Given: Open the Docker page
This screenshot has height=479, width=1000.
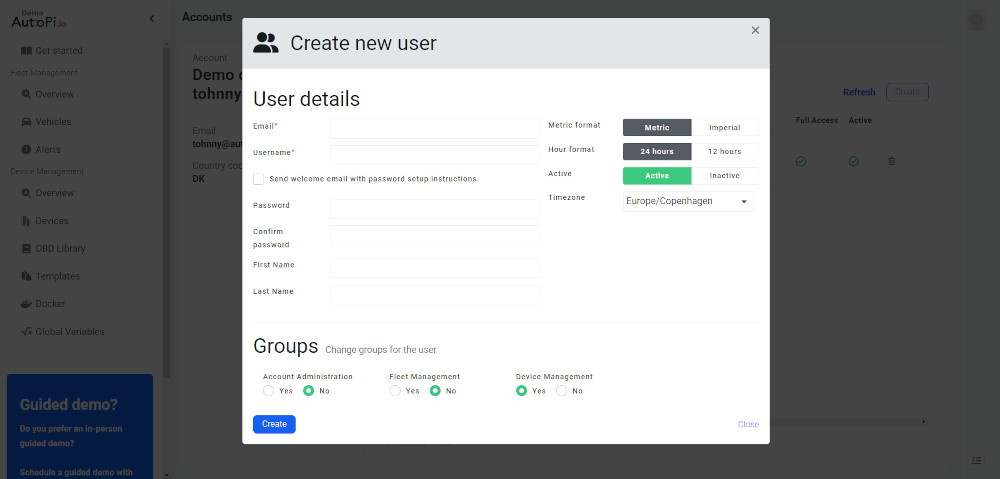Looking at the screenshot, I should [x=50, y=304].
